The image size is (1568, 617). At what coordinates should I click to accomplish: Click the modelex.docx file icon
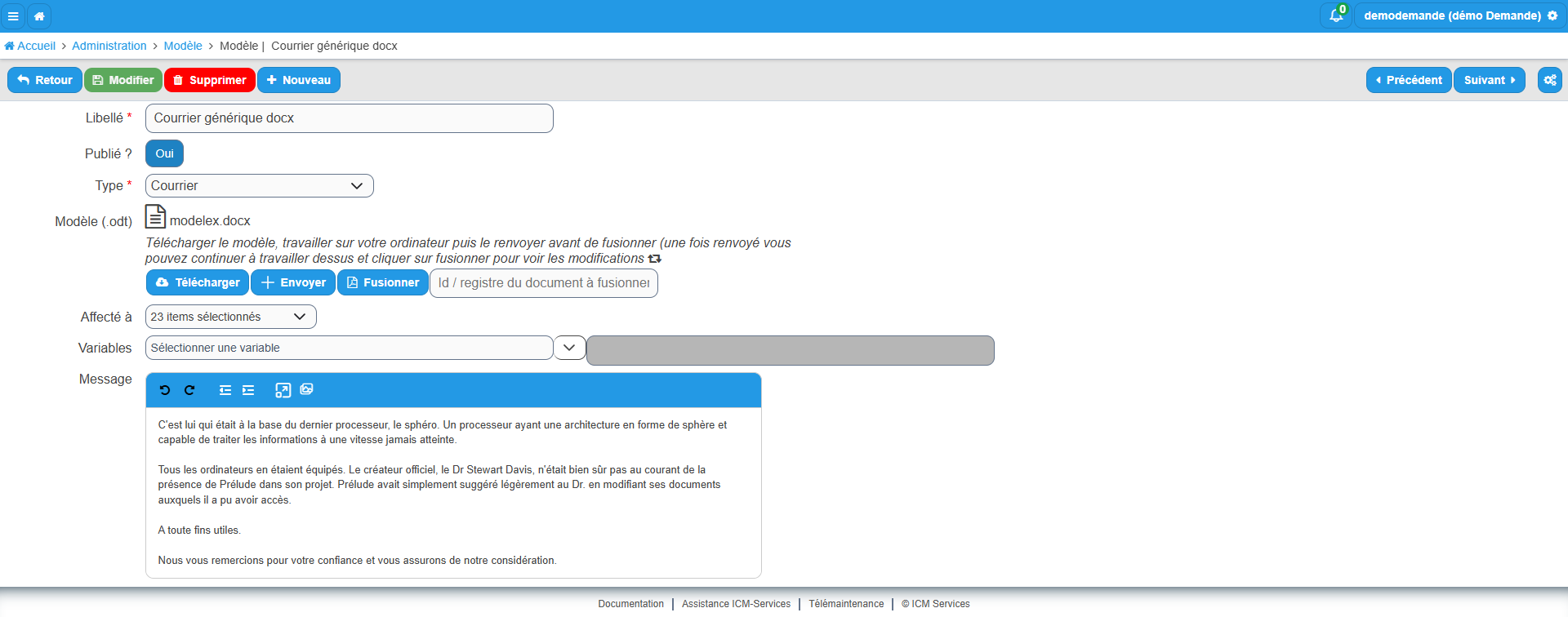tap(155, 216)
